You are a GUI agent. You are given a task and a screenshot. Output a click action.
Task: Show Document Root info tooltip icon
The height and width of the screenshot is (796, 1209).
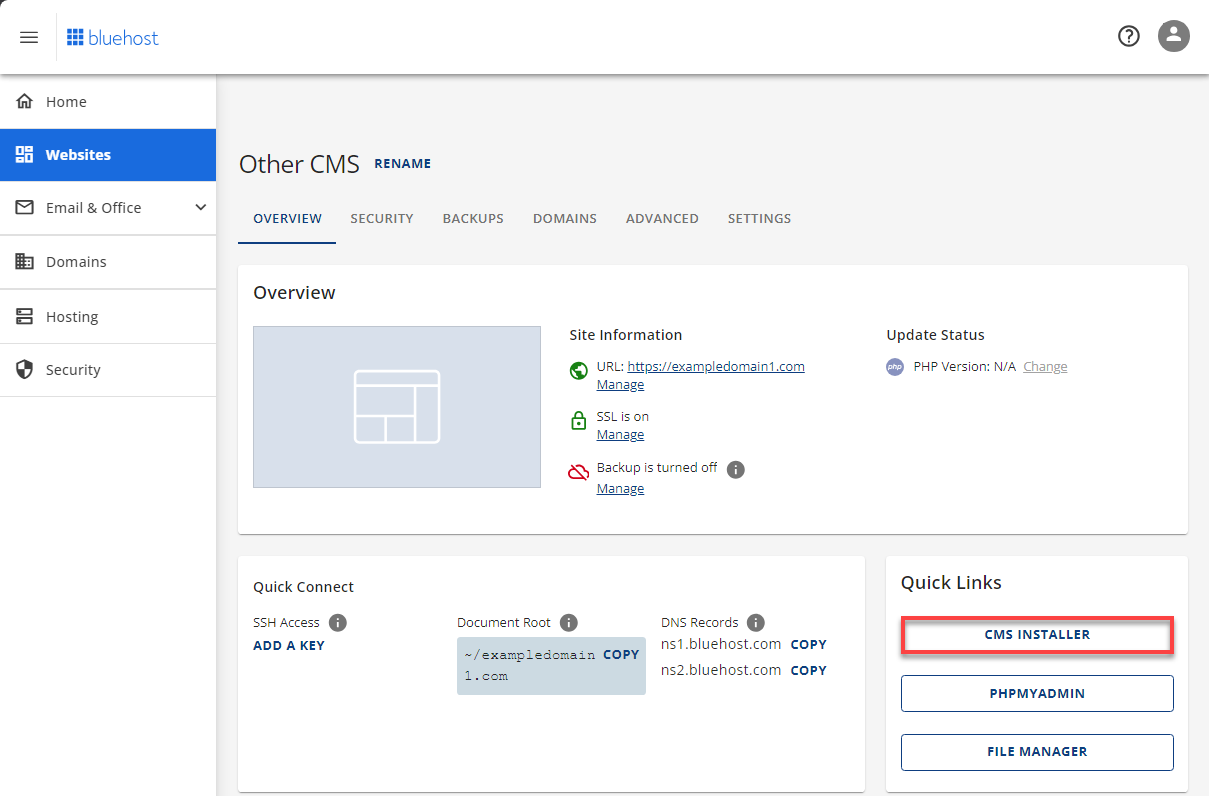(x=569, y=622)
